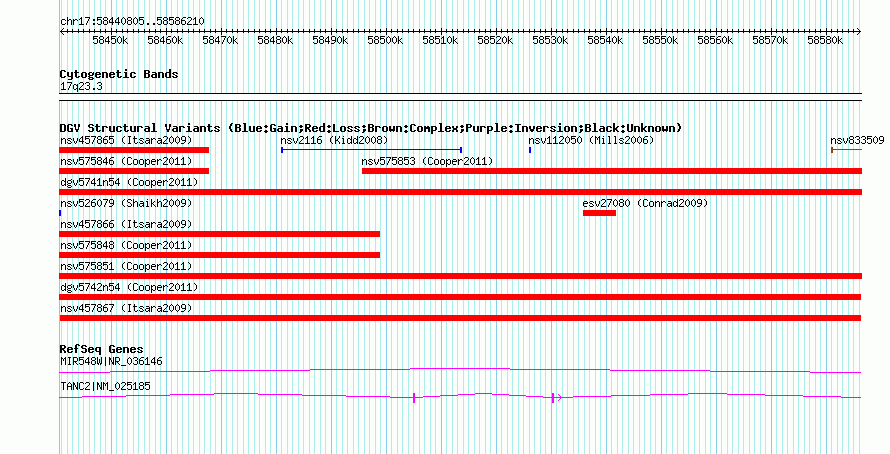
Task: Select the red bar under dgv5741n54
Action: 460,192
